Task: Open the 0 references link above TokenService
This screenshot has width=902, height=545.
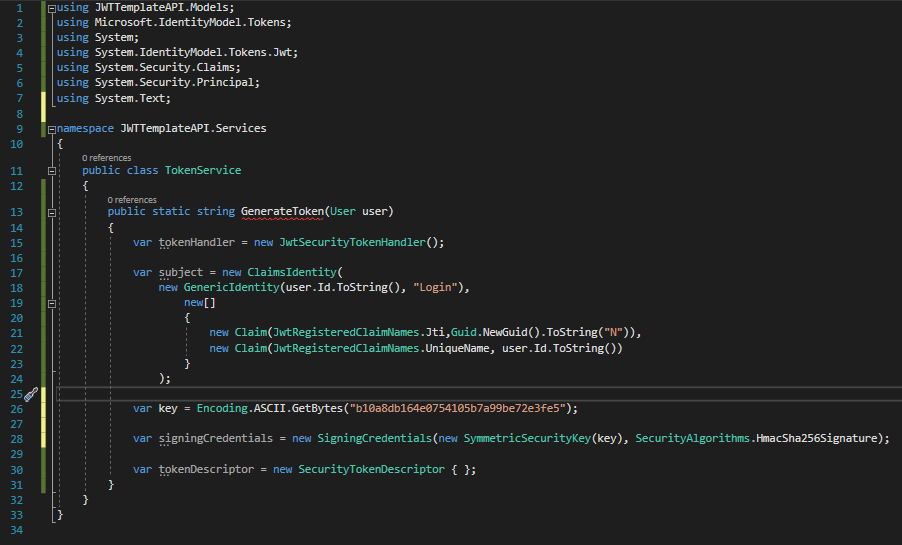Action: point(106,158)
